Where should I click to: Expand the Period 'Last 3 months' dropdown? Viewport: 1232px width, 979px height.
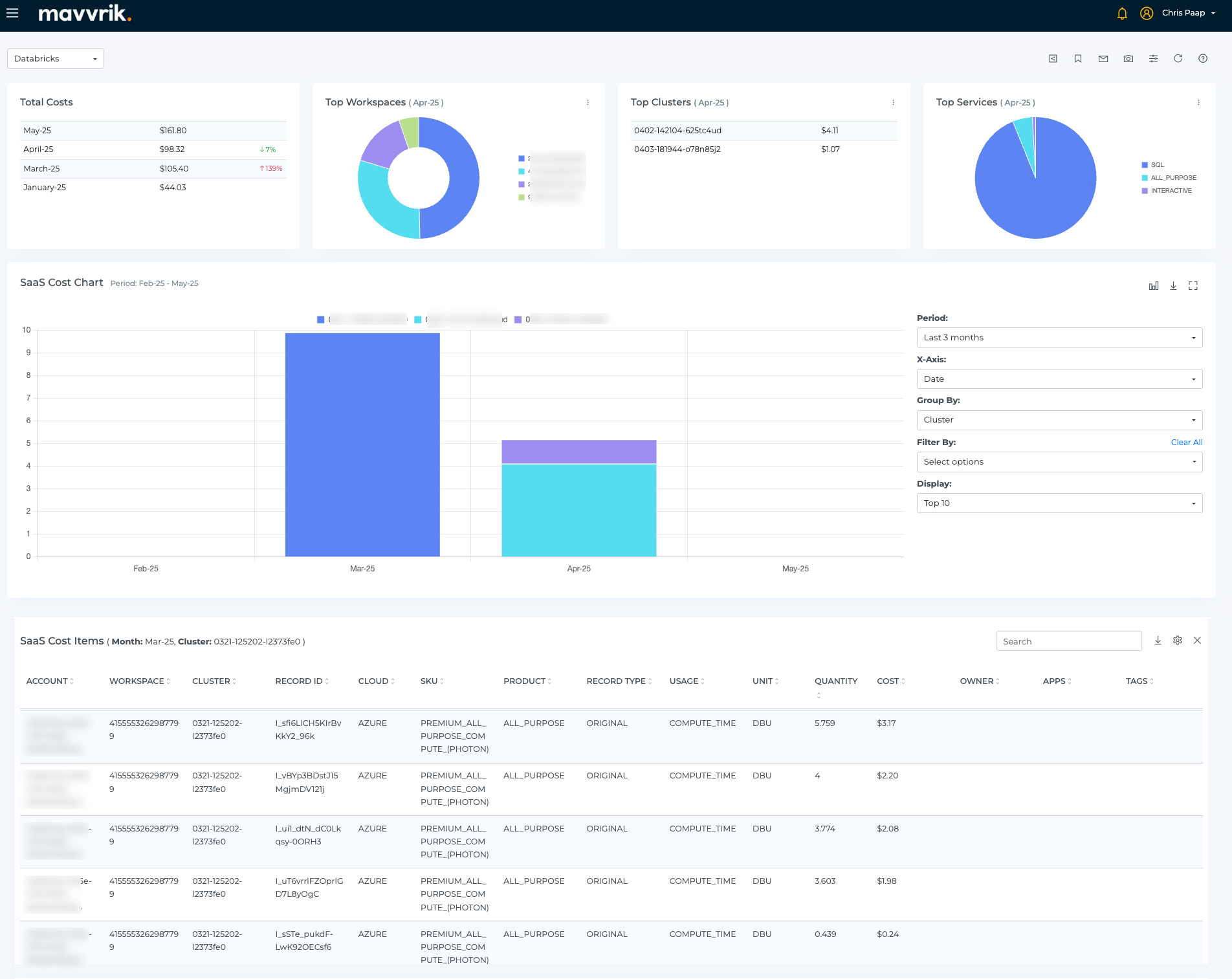coord(1059,338)
